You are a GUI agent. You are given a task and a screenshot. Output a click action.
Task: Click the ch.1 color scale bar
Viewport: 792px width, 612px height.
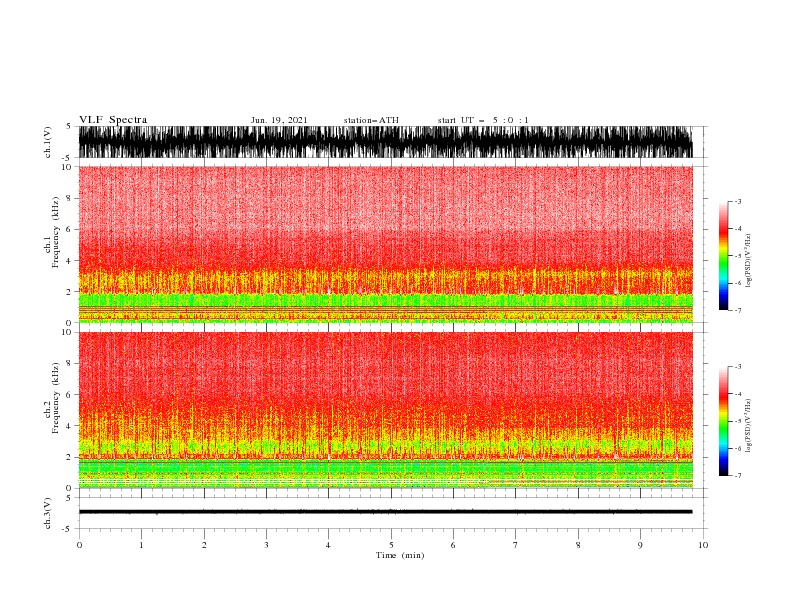(723, 256)
